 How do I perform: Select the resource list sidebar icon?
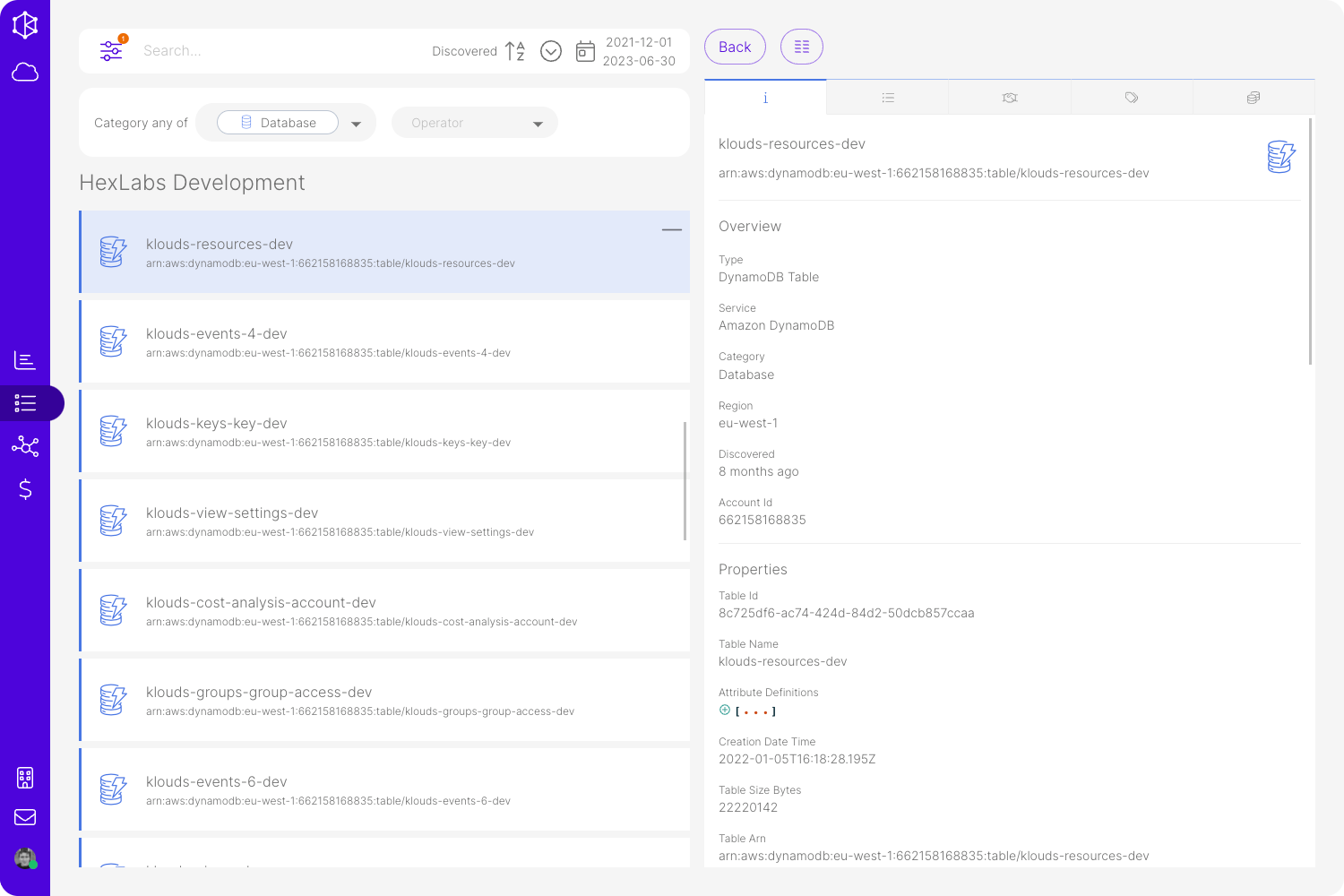(25, 403)
